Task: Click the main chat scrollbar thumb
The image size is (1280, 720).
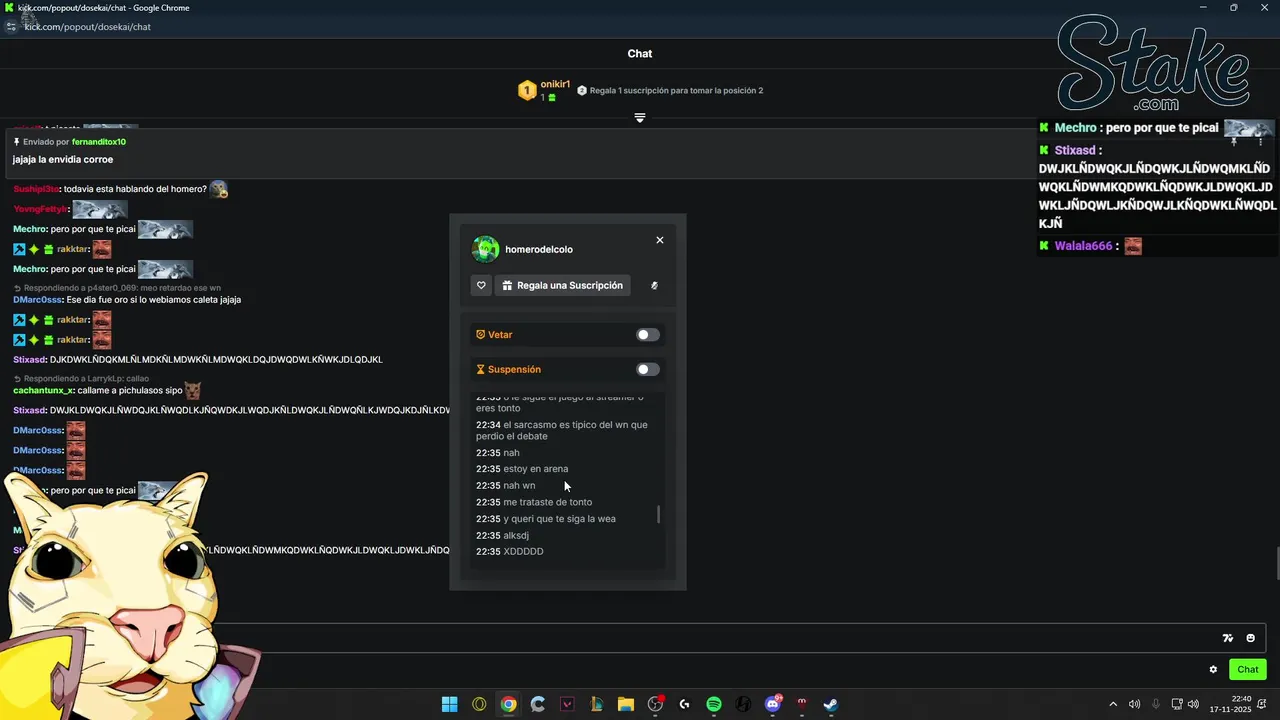Action: click(x=1277, y=564)
